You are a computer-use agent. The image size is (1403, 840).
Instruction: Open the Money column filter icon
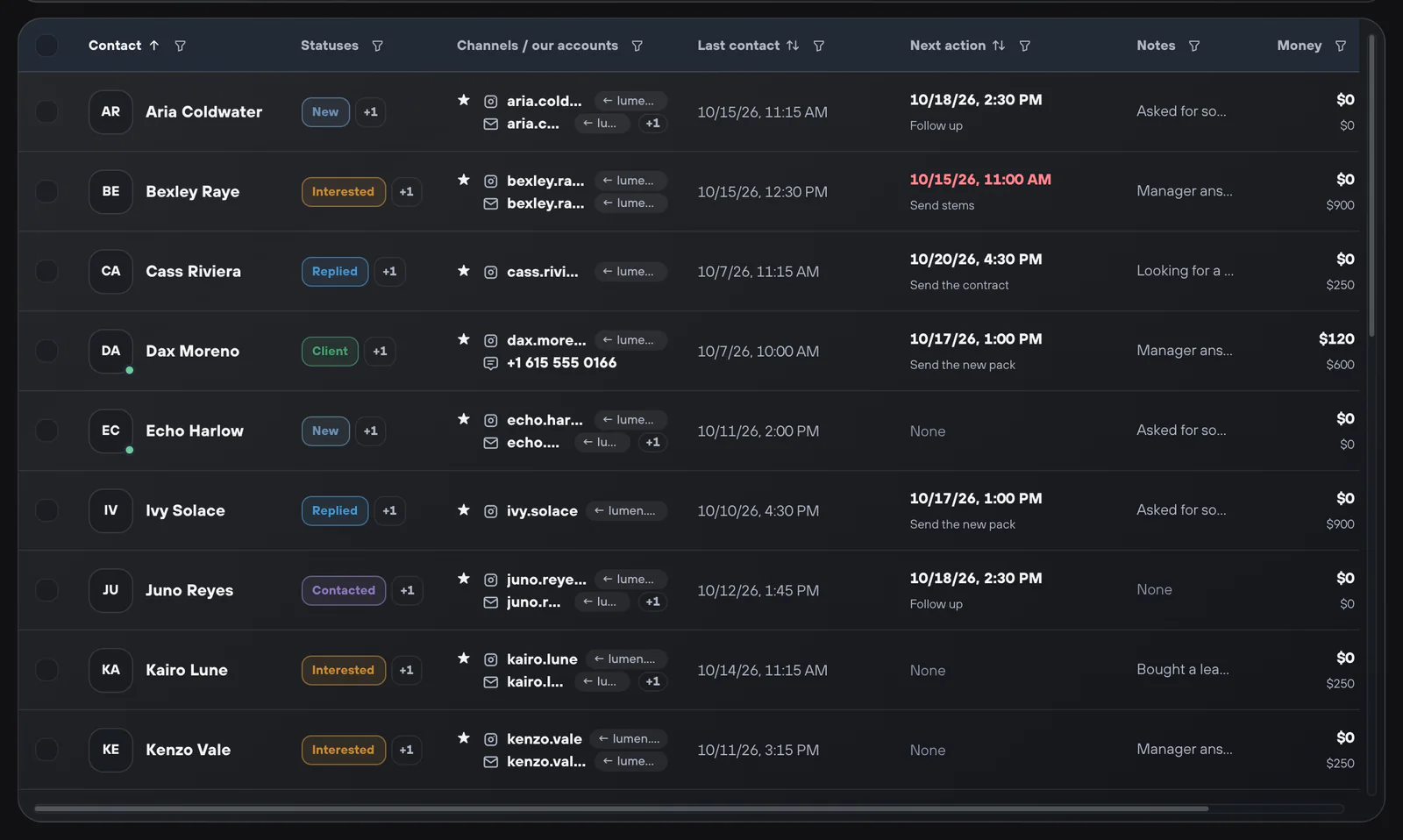tap(1340, 46)
